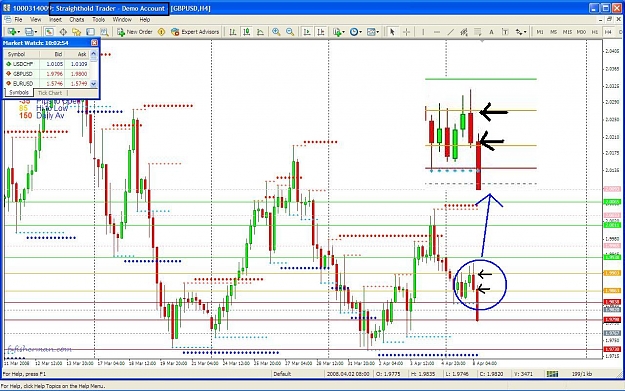Toggle the Expert Advisors button
Viewport: 625px width, 391px height.
click(x=195, y=32)
